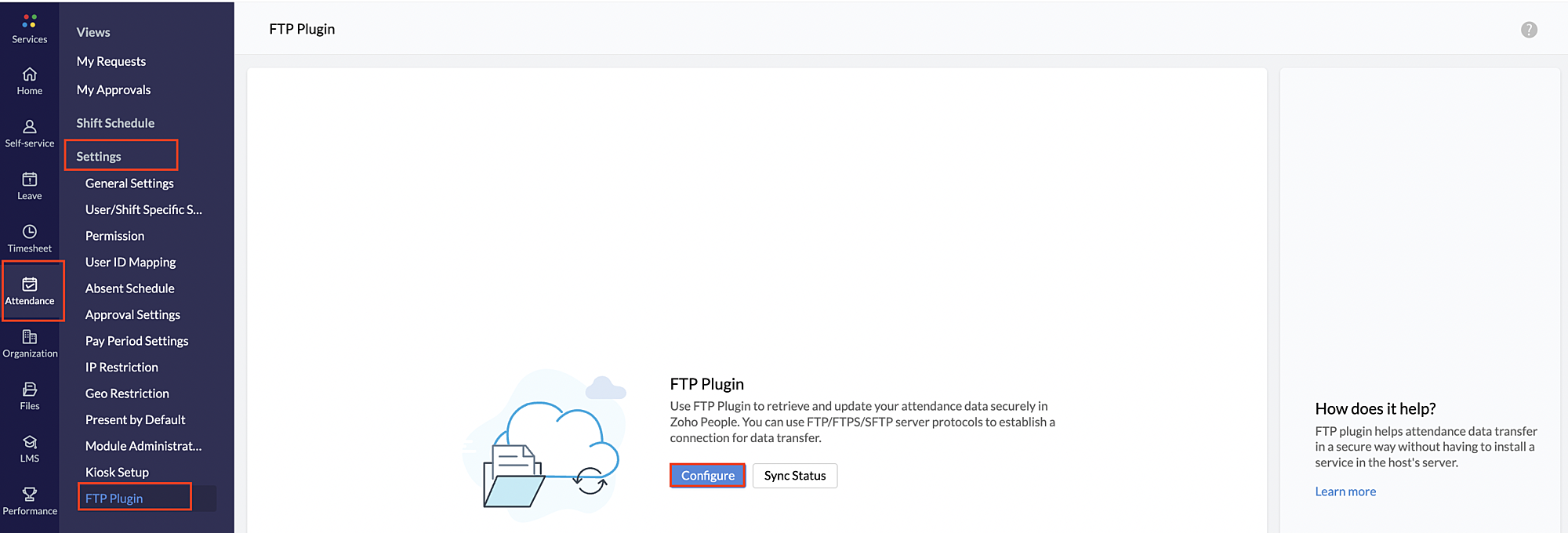This screenshot has width=1568, height=533.
Task: Select FTP Plugin in the settings list
Action: pyautogui.click(x=114, y=499)
